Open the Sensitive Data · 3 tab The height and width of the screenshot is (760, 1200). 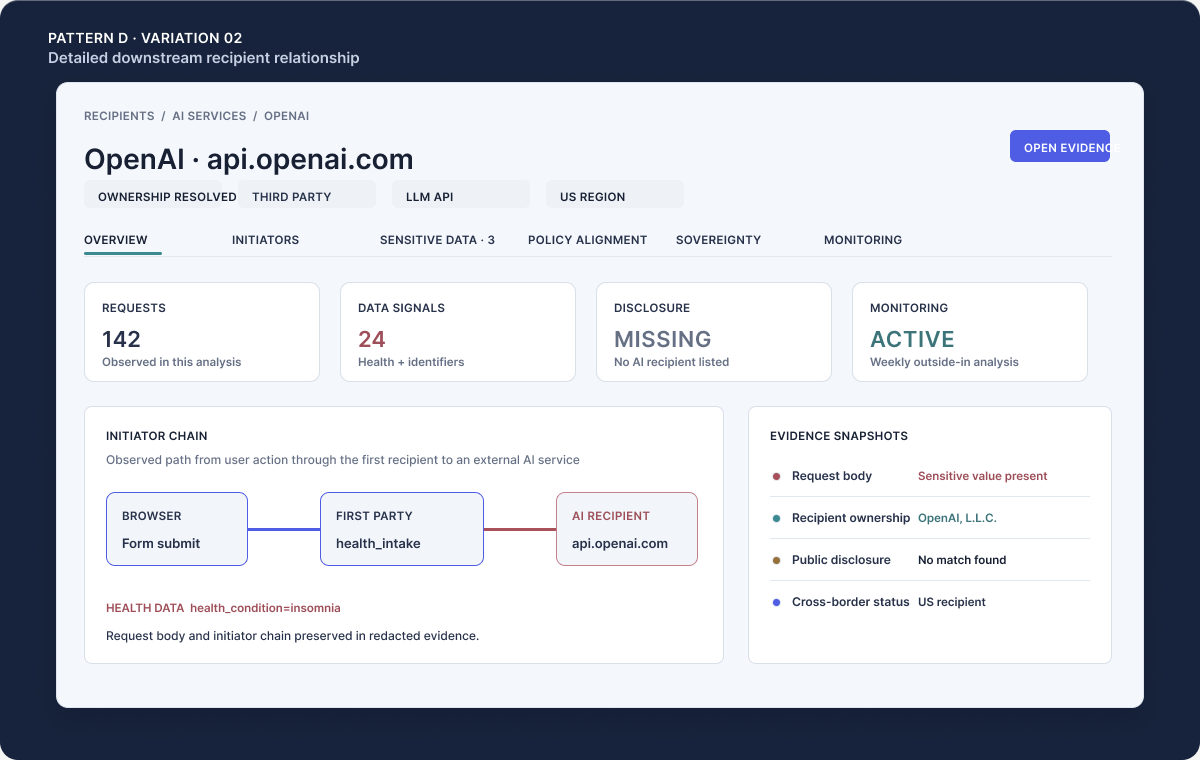[437, 240]
